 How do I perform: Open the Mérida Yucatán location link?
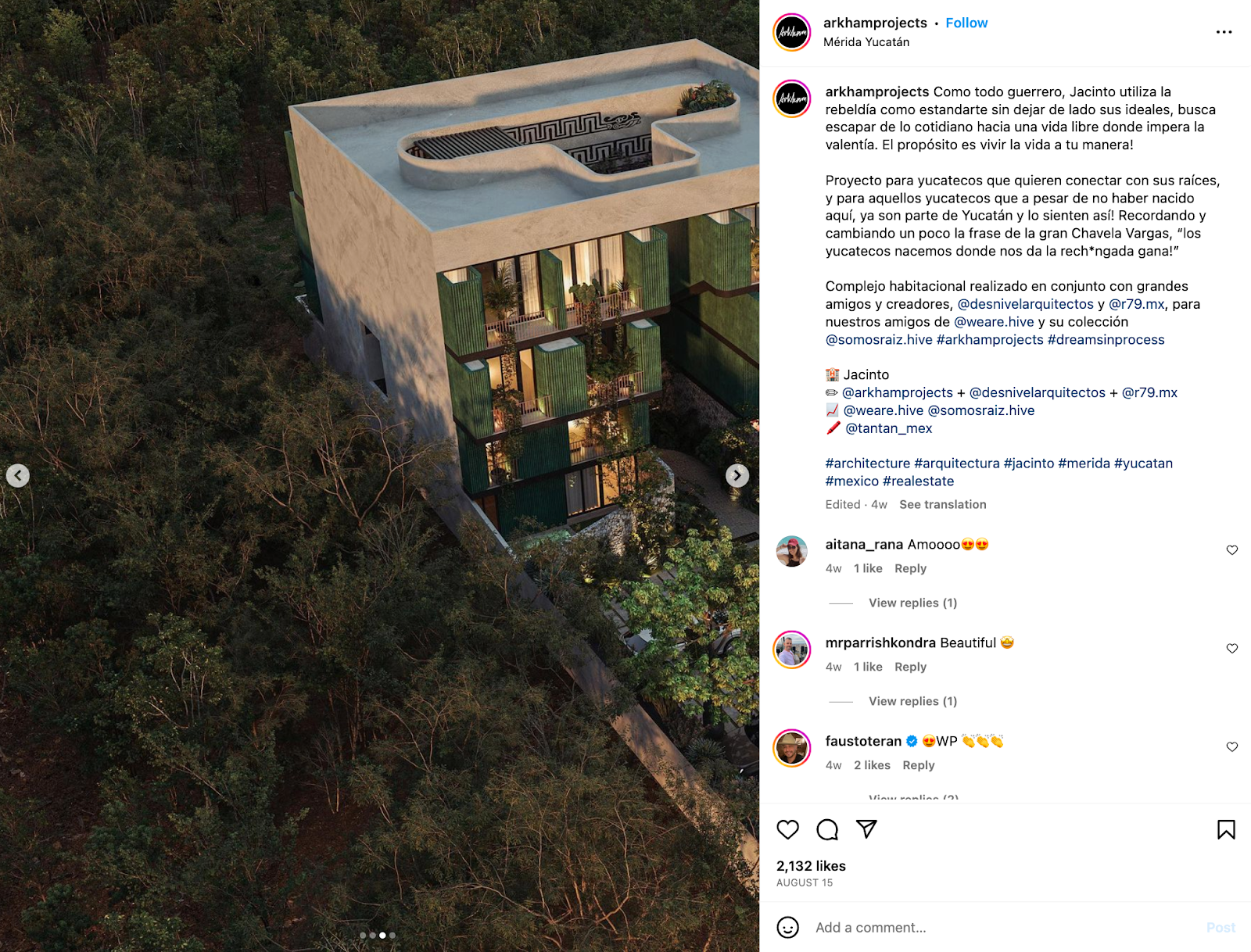866,42
